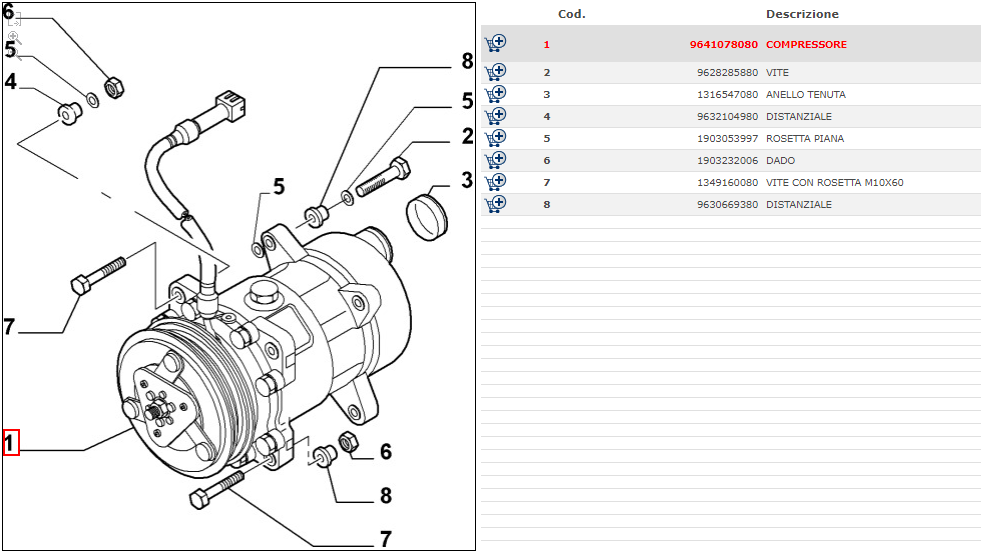This screenshot has width=981, height=551.
Task: Select callout number 3 next to the cap
Action: click(467, 181)
